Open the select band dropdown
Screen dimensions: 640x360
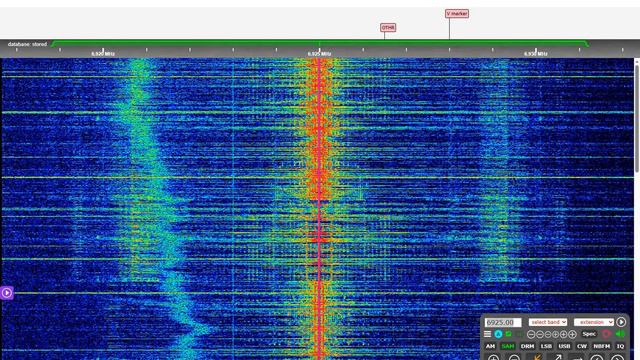pyautogui.click(x=548, y=322)
